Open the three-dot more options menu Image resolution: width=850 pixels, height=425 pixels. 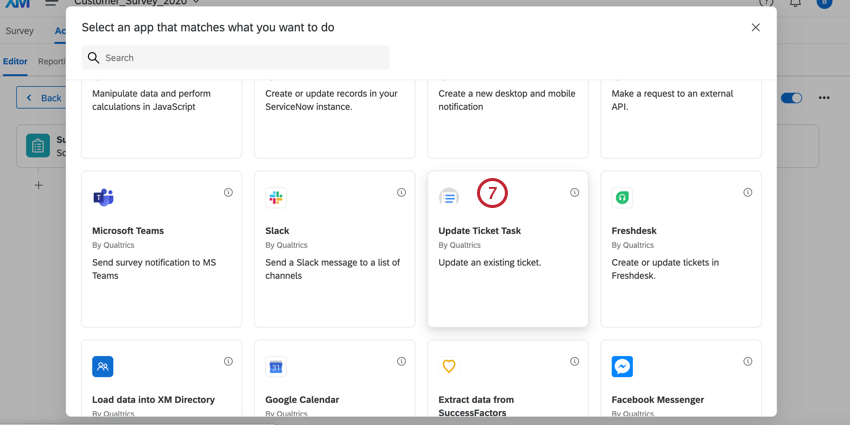pos(824,98)
